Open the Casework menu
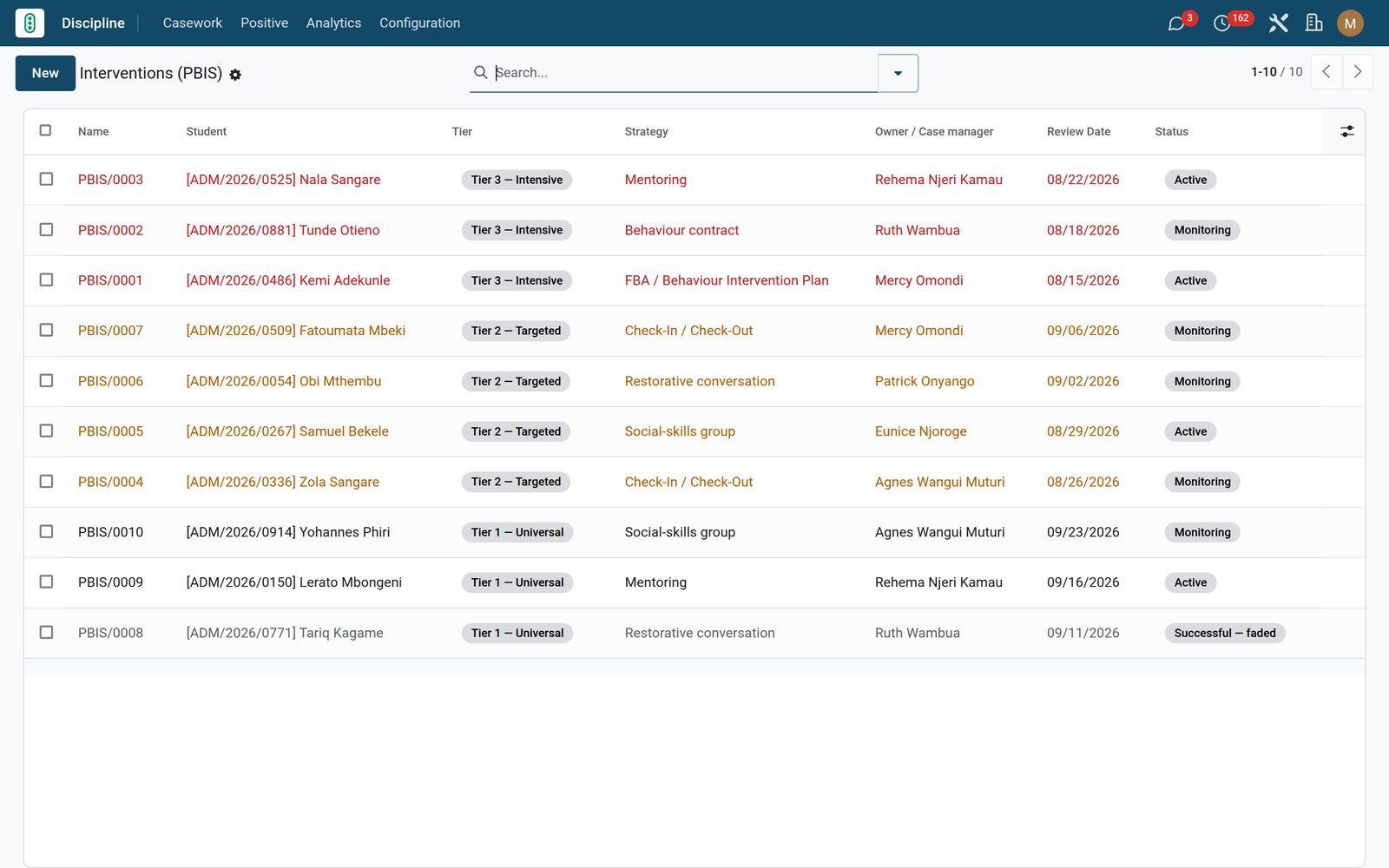Screen dimensions: 1389x868 pos(193,23)
